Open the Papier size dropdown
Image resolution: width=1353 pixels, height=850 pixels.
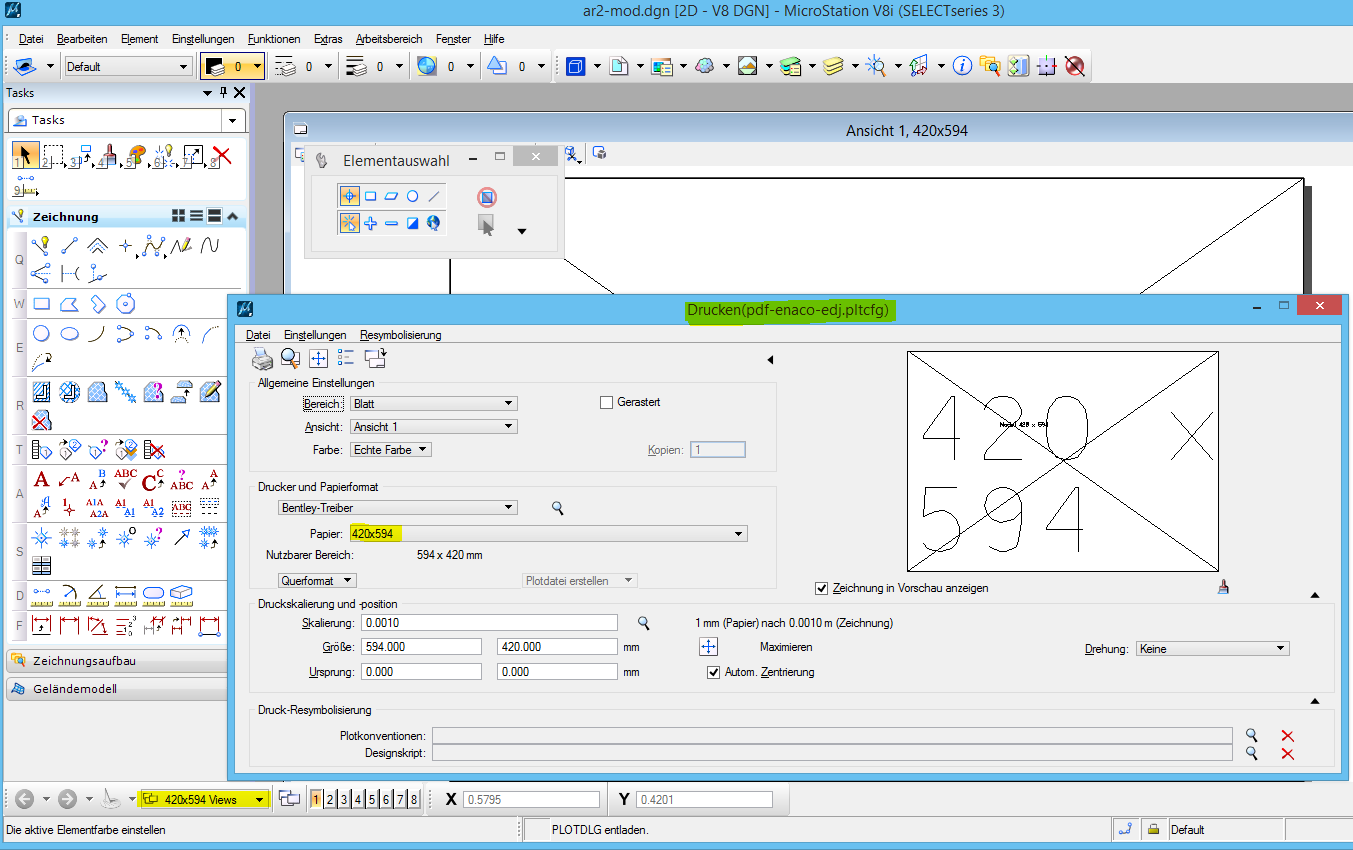[739, 534]
